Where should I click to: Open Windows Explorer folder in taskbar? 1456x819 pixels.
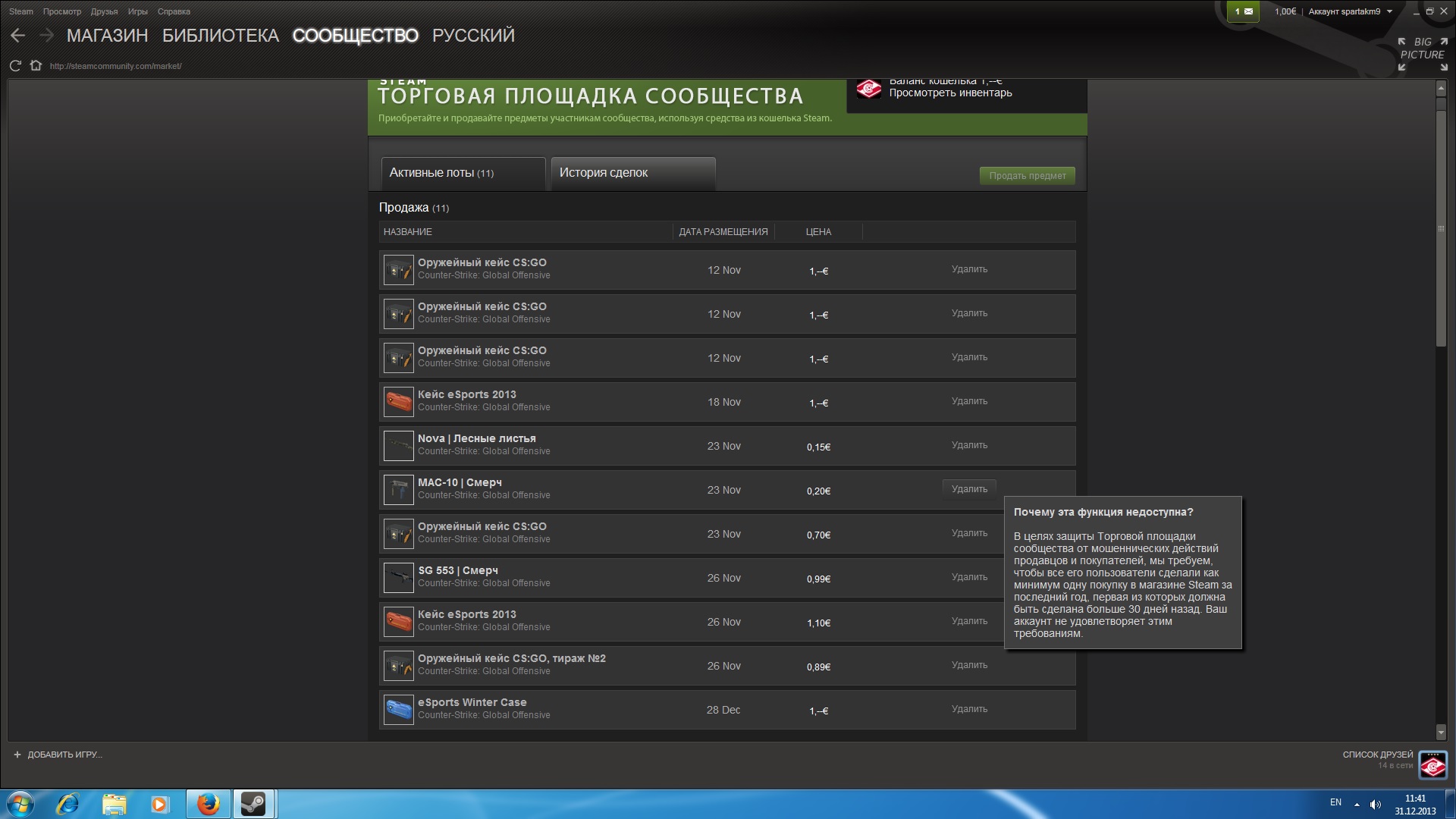pos(114,804)
